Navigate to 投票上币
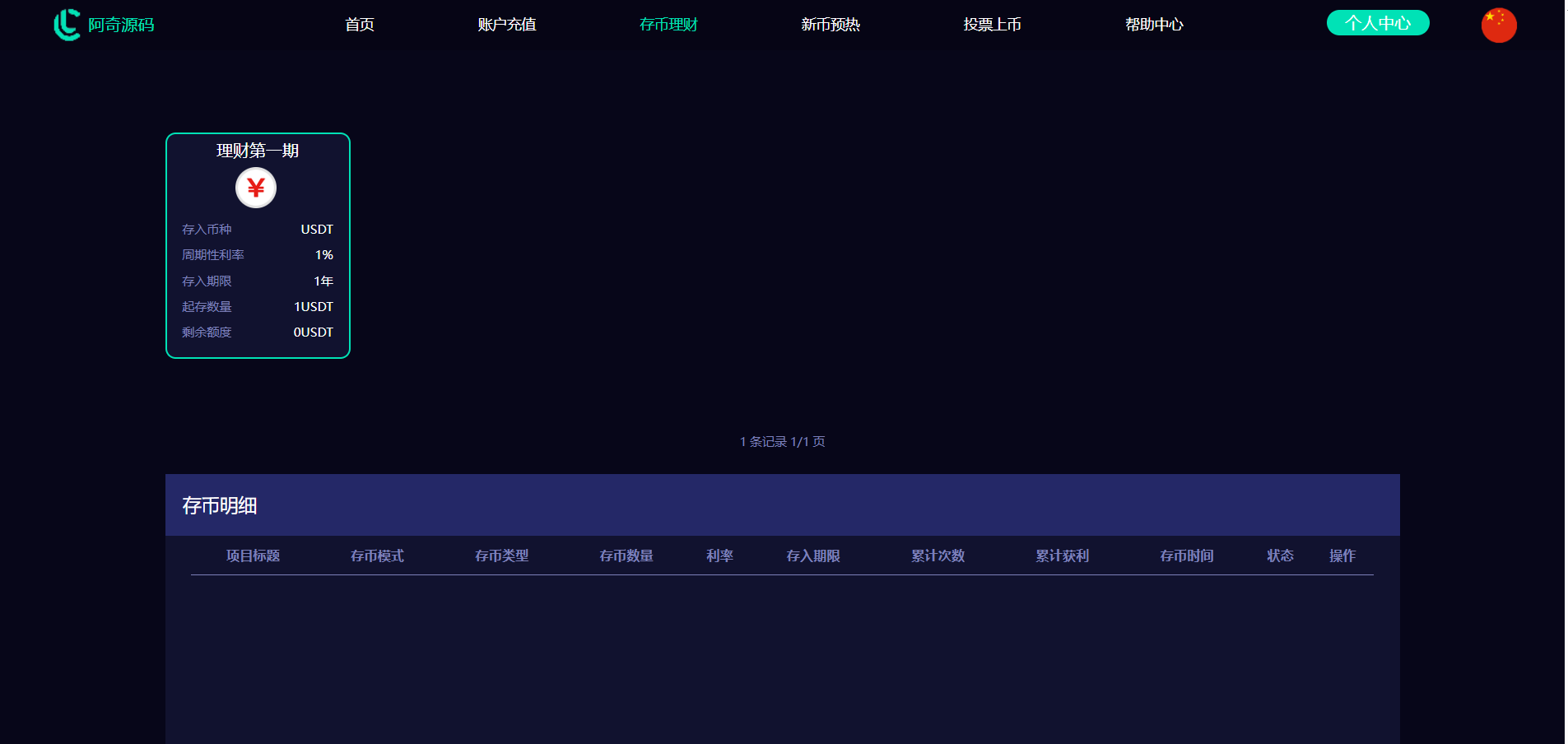The image size is (1568, 744). pyautogui.click(x=993, y=25)
